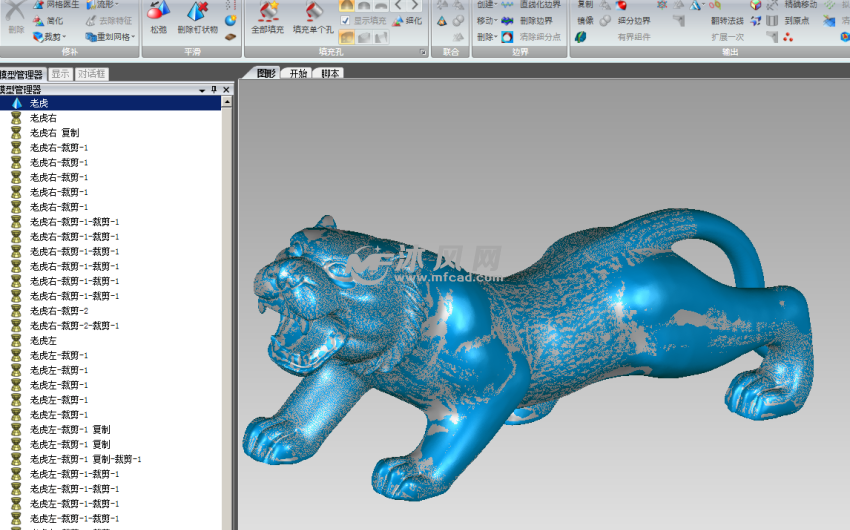Screen dimensions: 850x530
Task: Open the 裁剪 (Trim) dropdown
Action: [48, 36]
